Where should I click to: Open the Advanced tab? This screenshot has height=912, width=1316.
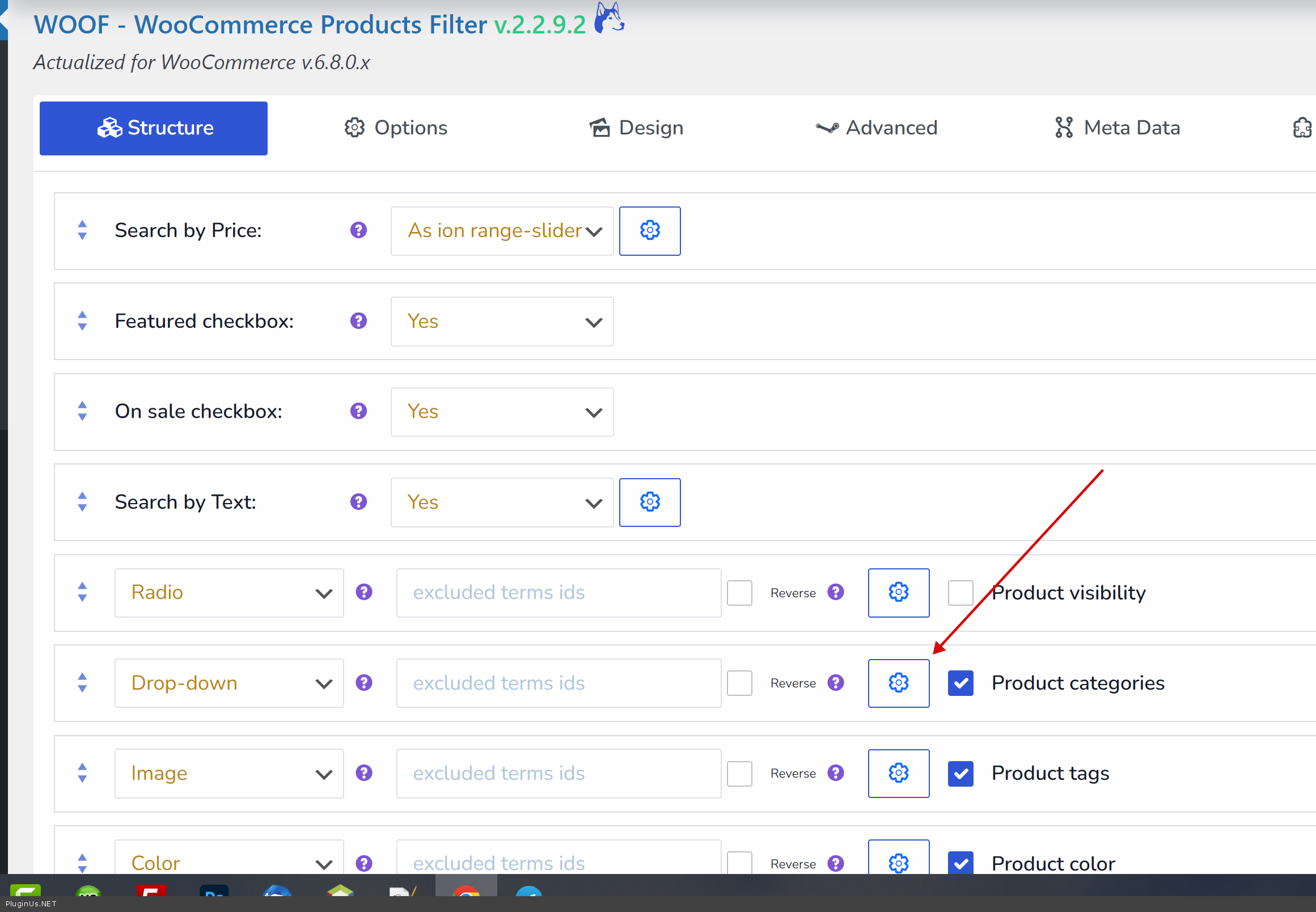coord(877,128)
